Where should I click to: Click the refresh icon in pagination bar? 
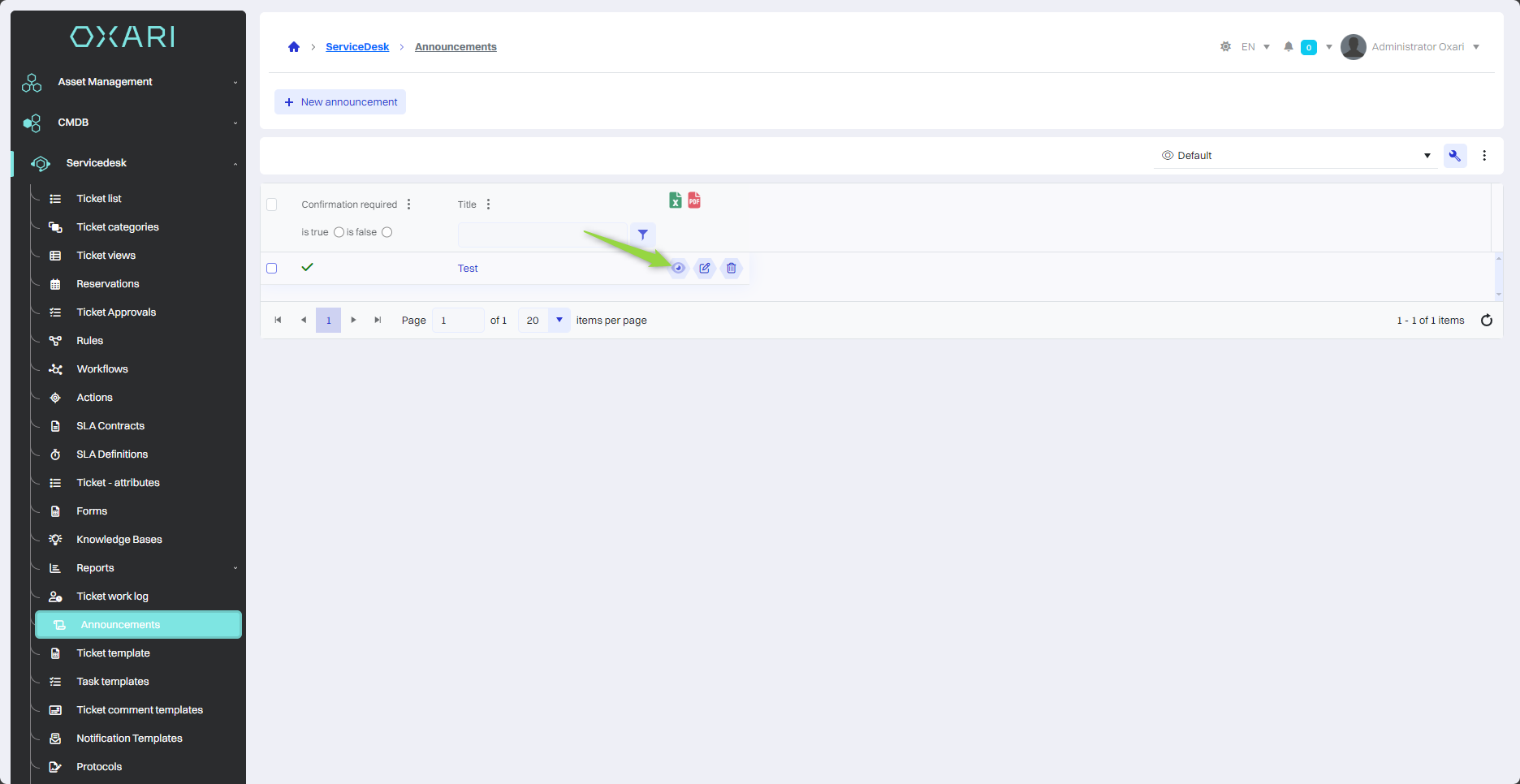[1487, 320]
